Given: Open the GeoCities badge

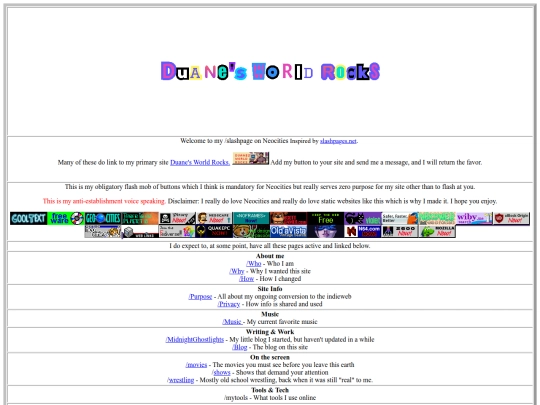Looking at the screenshot, I should (x=103, y=218).
